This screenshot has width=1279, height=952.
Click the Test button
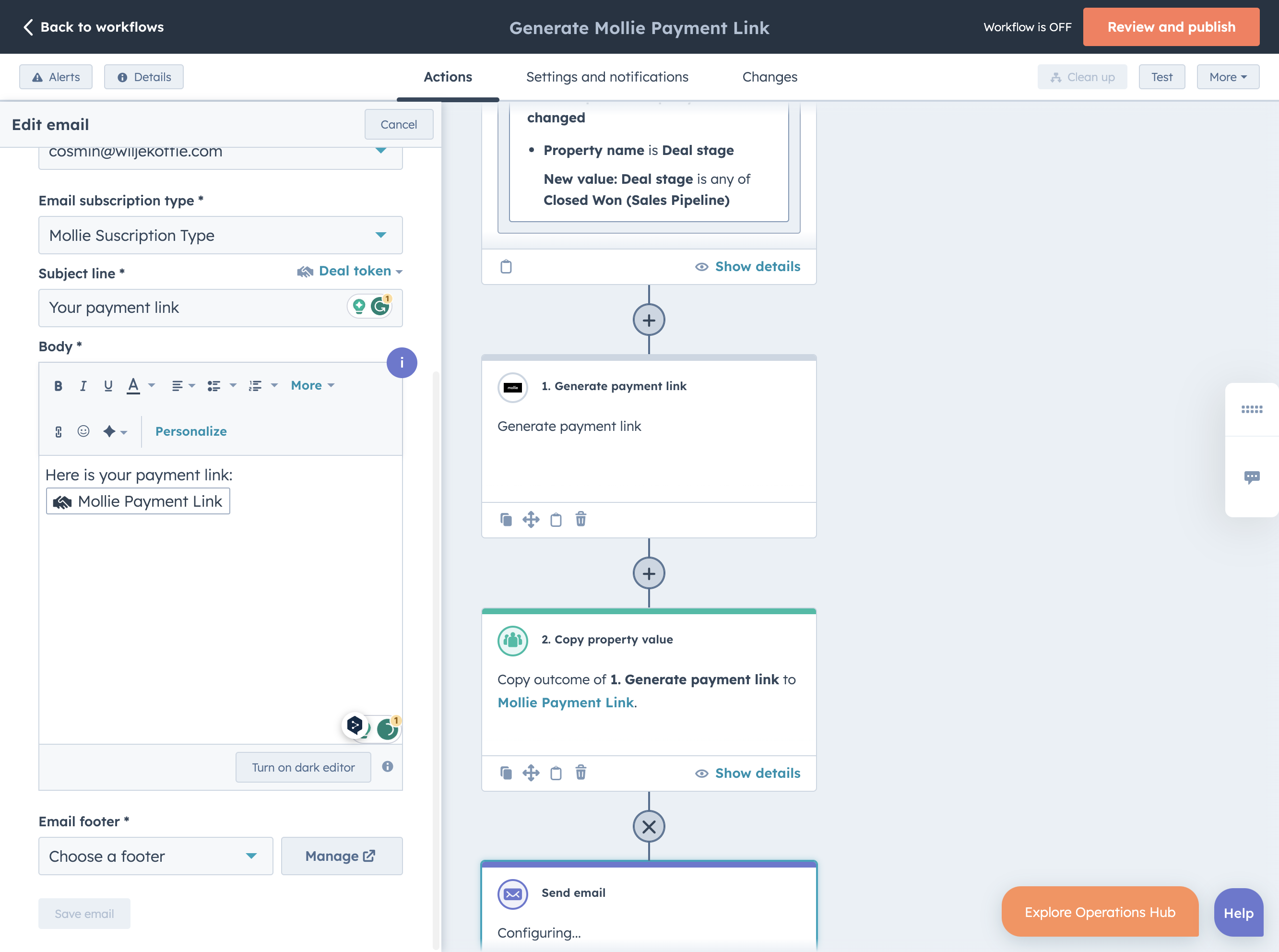tap(1161, 77)
